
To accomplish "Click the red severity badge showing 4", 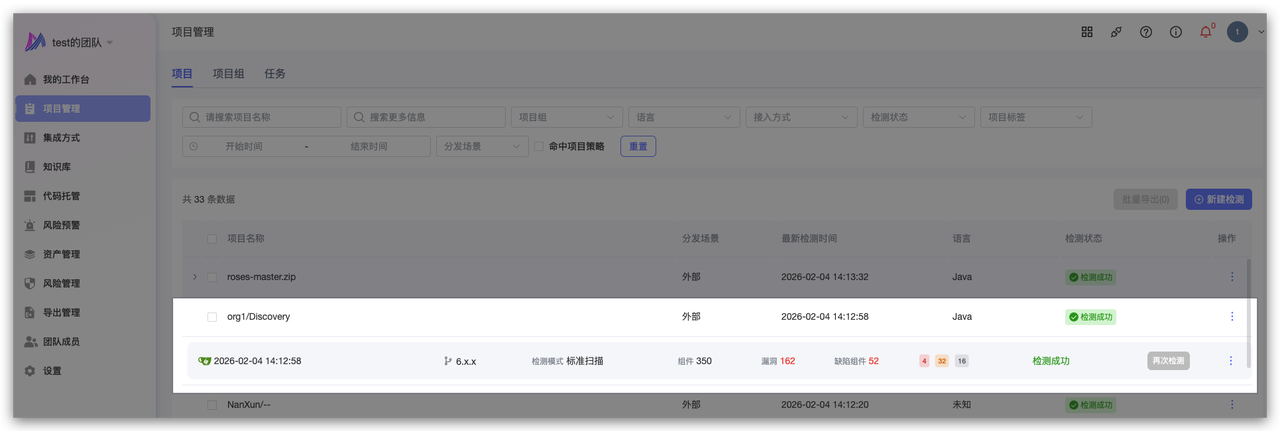I will (x=924, y=361).
